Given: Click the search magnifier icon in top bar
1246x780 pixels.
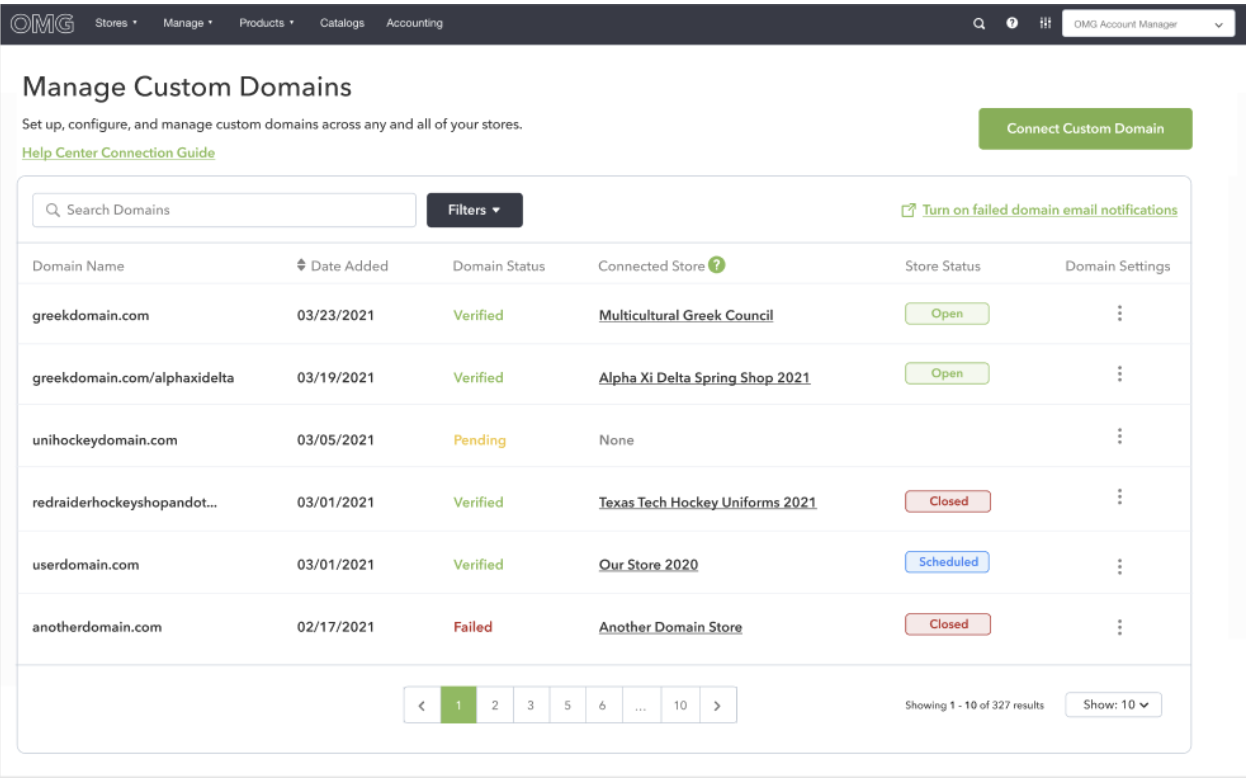Looking at the screenshot, I should point(980,24).
